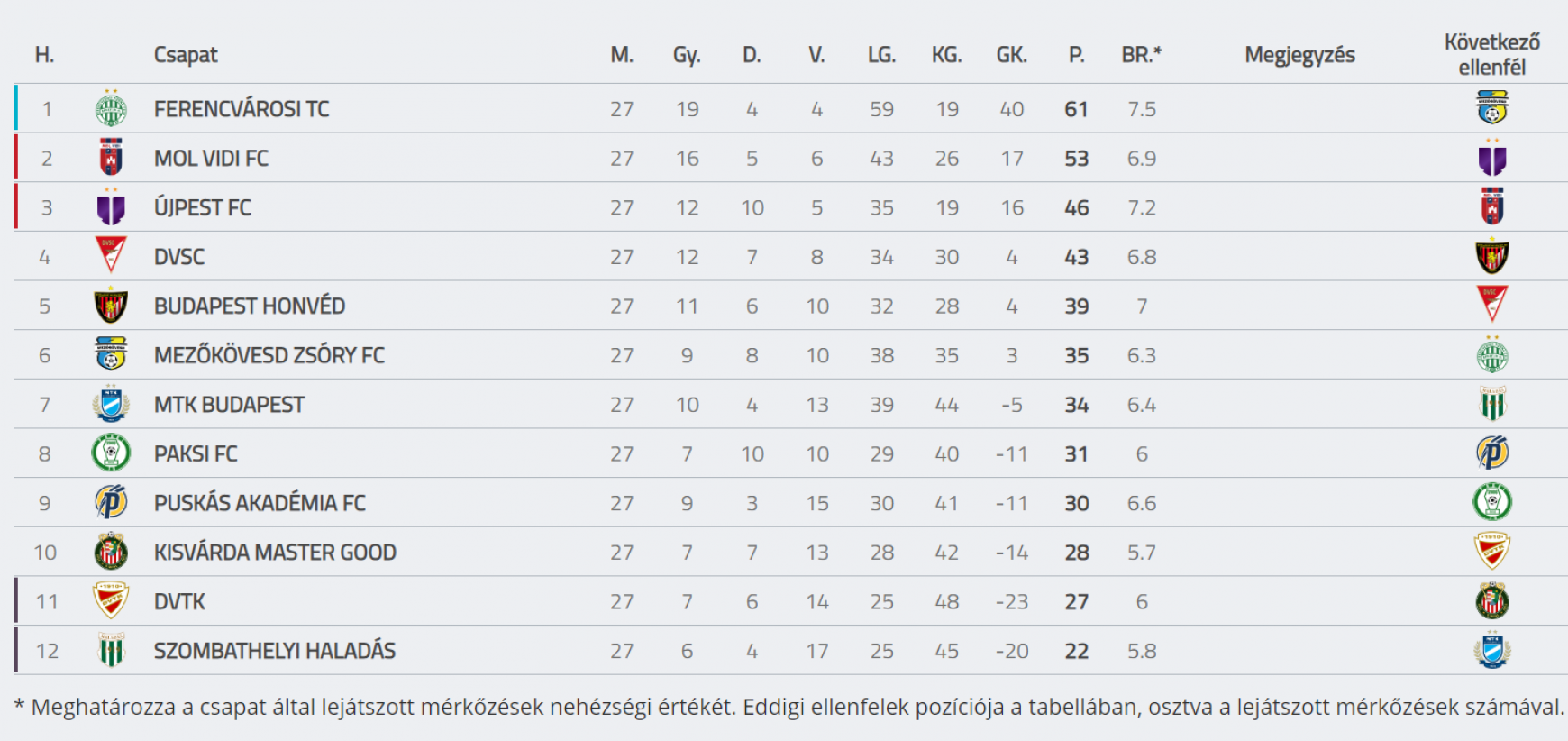Screen dimensions: 1568x741
Task: Click the MOL Vidi FC crest beside team name
Action: [x=111, y=157]
